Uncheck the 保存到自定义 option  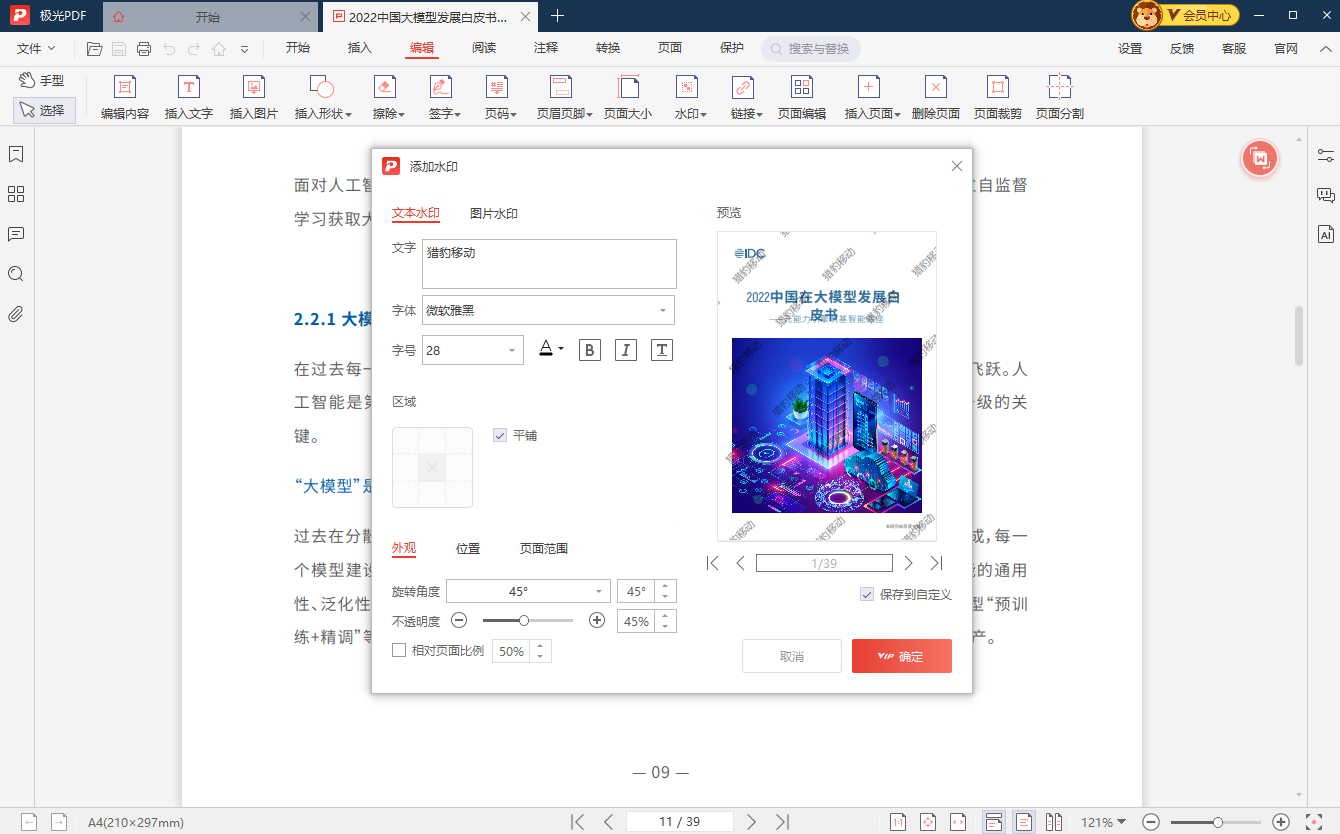tap(865, 594)
